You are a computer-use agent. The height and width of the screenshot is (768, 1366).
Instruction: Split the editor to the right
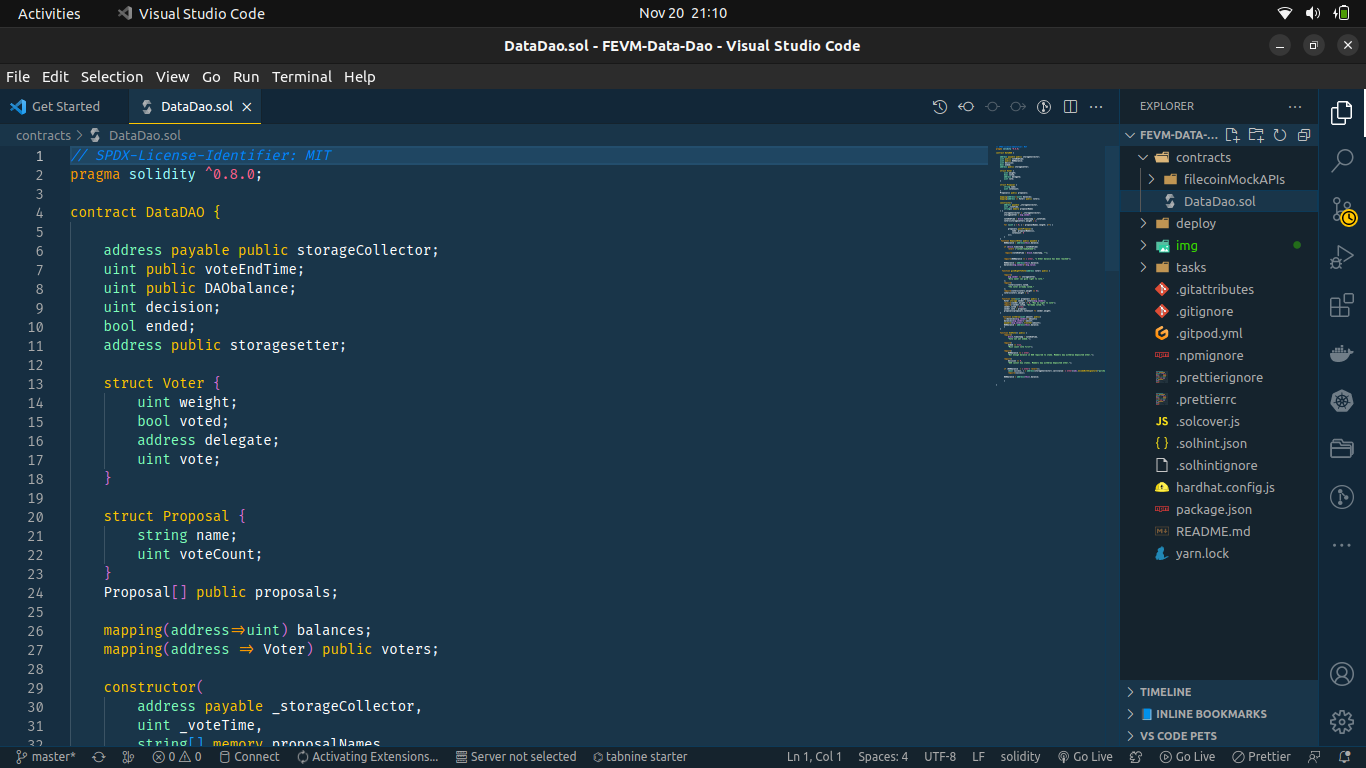(x=1070, y=106)
